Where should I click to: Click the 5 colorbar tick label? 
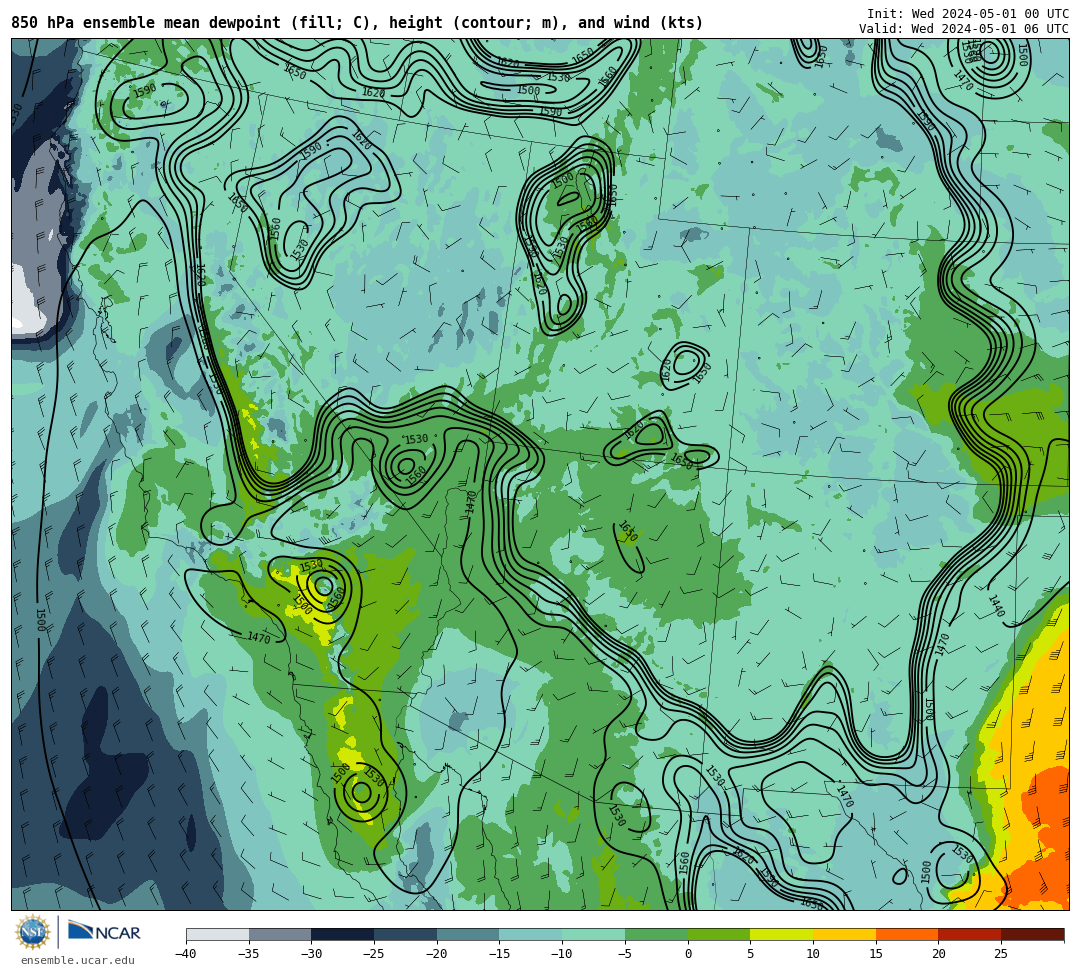pyautogui.click(x=751, y=954)
